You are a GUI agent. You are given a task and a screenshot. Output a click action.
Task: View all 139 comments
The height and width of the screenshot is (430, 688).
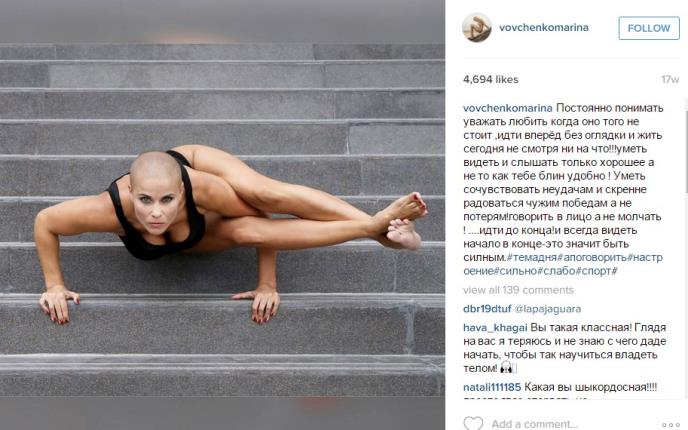(518, 290)
